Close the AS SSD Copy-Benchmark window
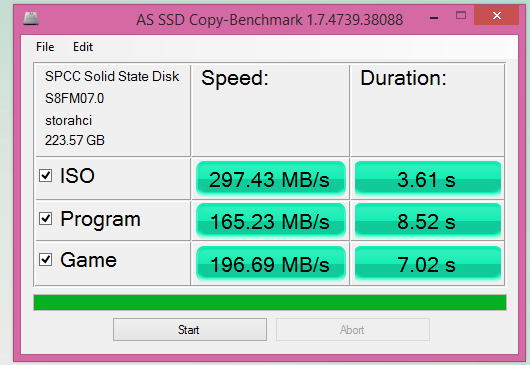 [x=496, y=16]
